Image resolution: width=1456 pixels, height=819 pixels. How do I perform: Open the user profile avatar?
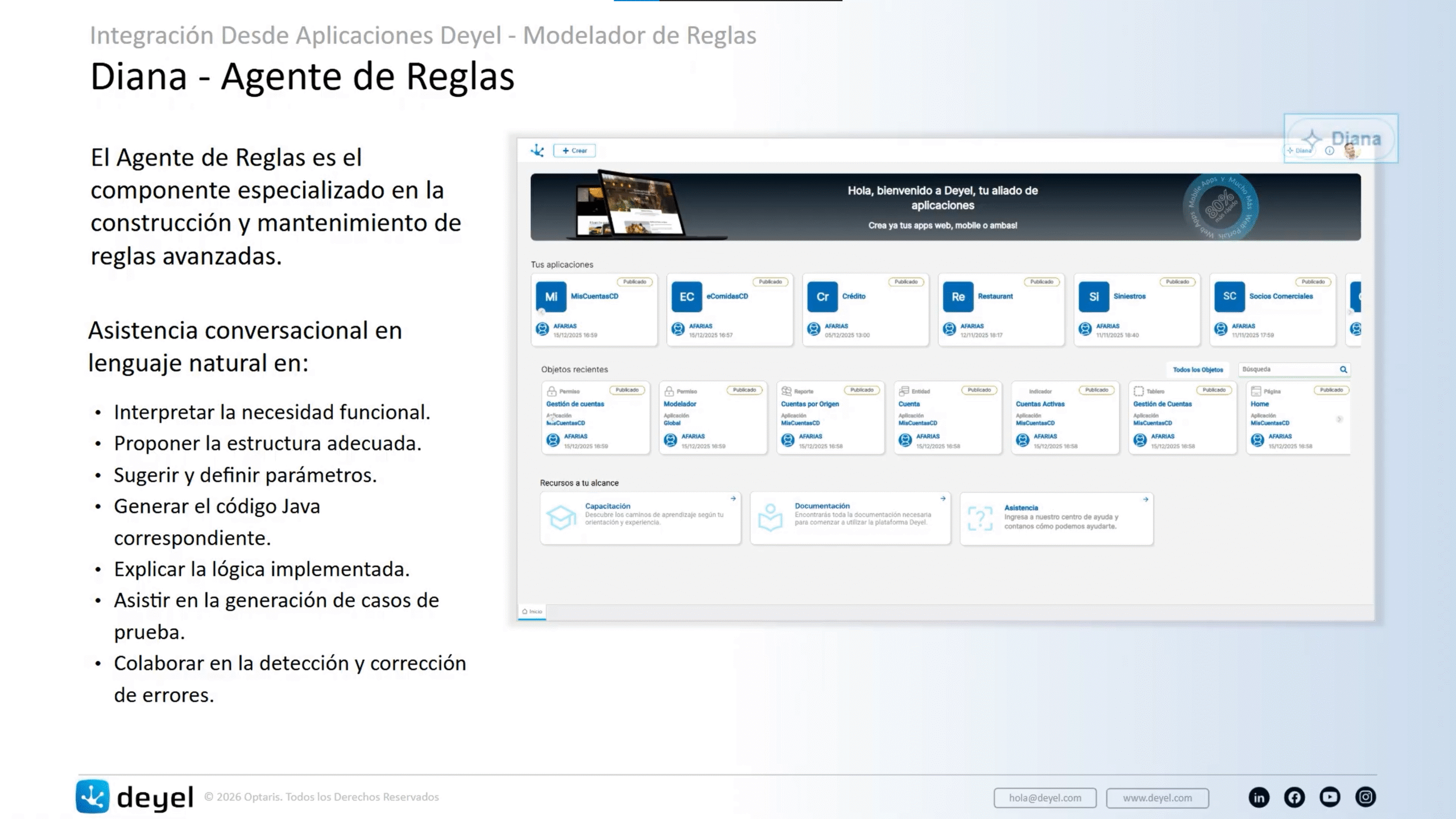point(1351,151)
